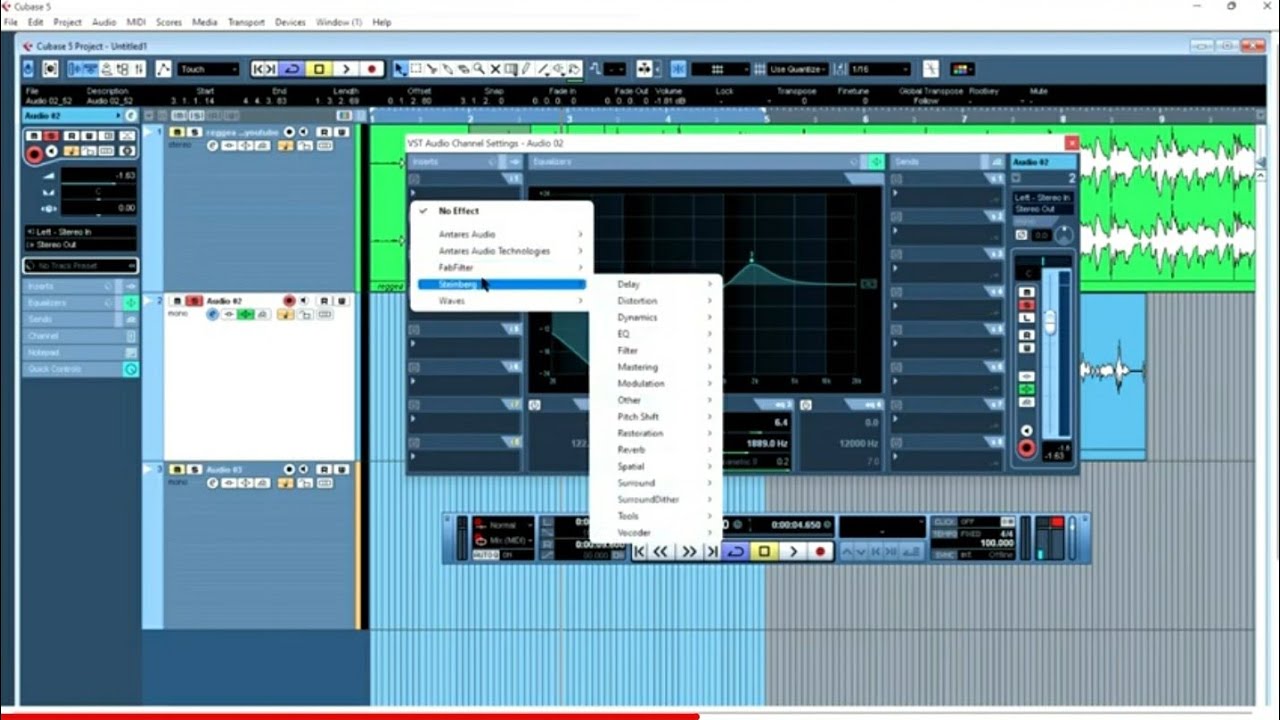The height and width of the screenshot is (720, 1280).
Task: Click the Activate Project button in toolbar
Action: 28,69
